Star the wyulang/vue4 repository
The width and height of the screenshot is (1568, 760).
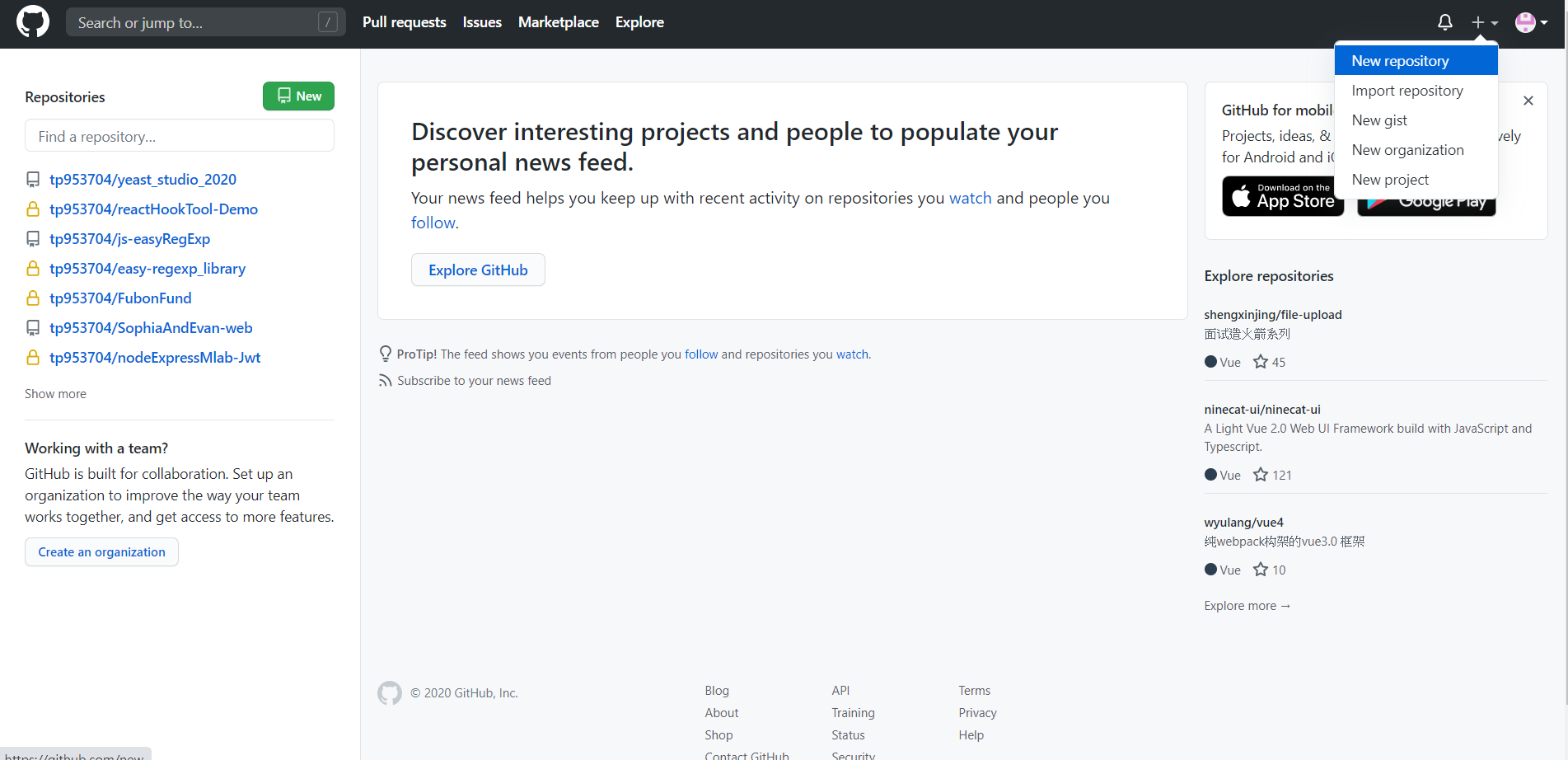[x=1261, y=570]
